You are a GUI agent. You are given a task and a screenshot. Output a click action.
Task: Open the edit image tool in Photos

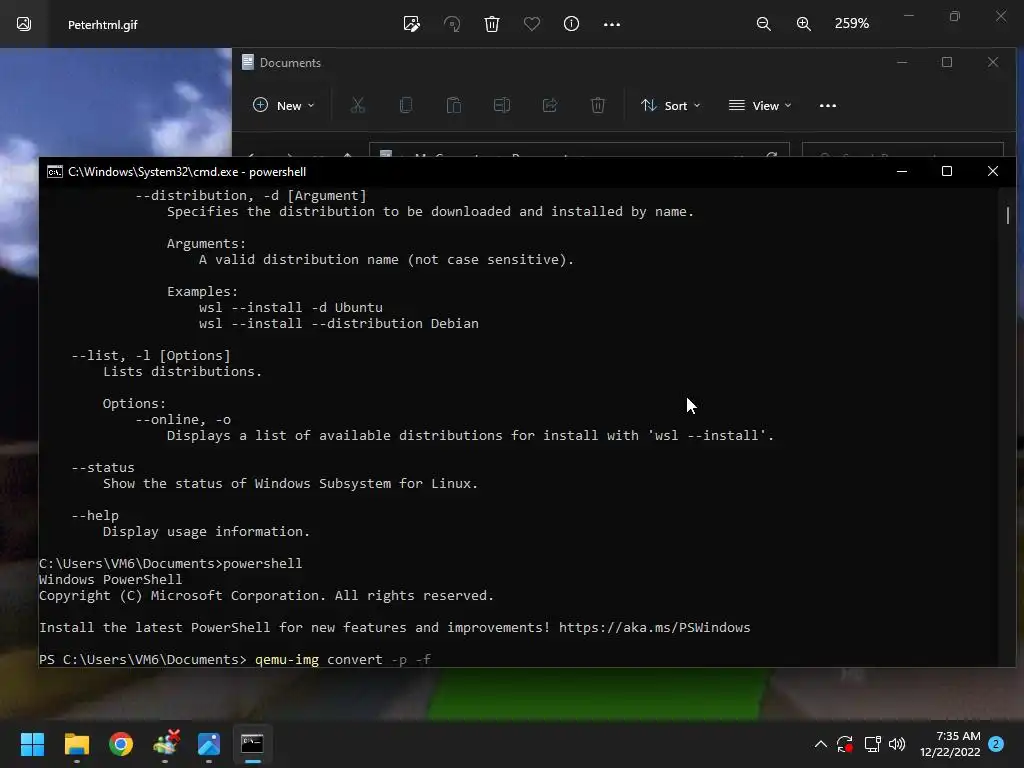(411, 24)
